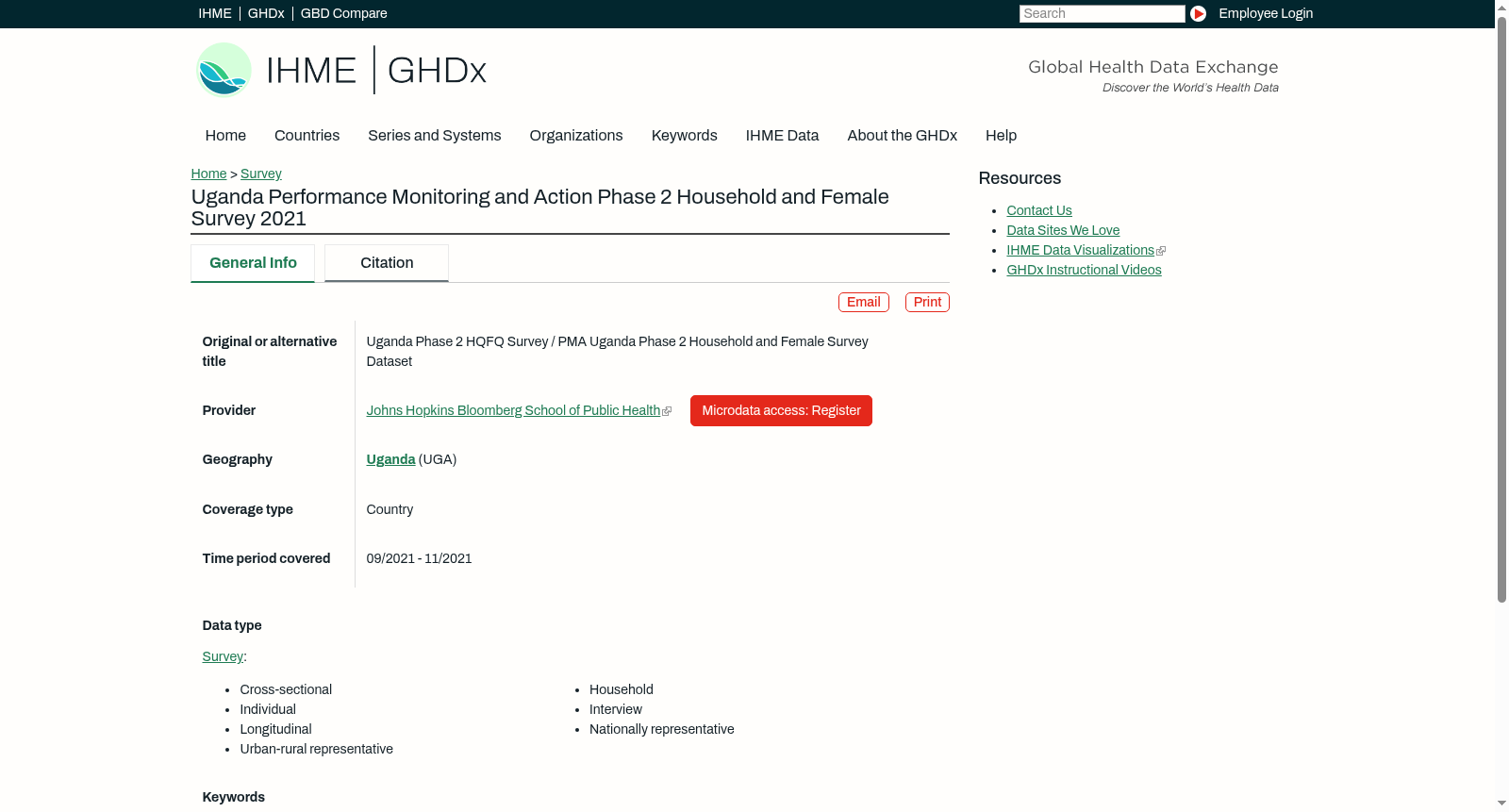
Task: Open Series and Systems menu item
Action: coord(435,136)
